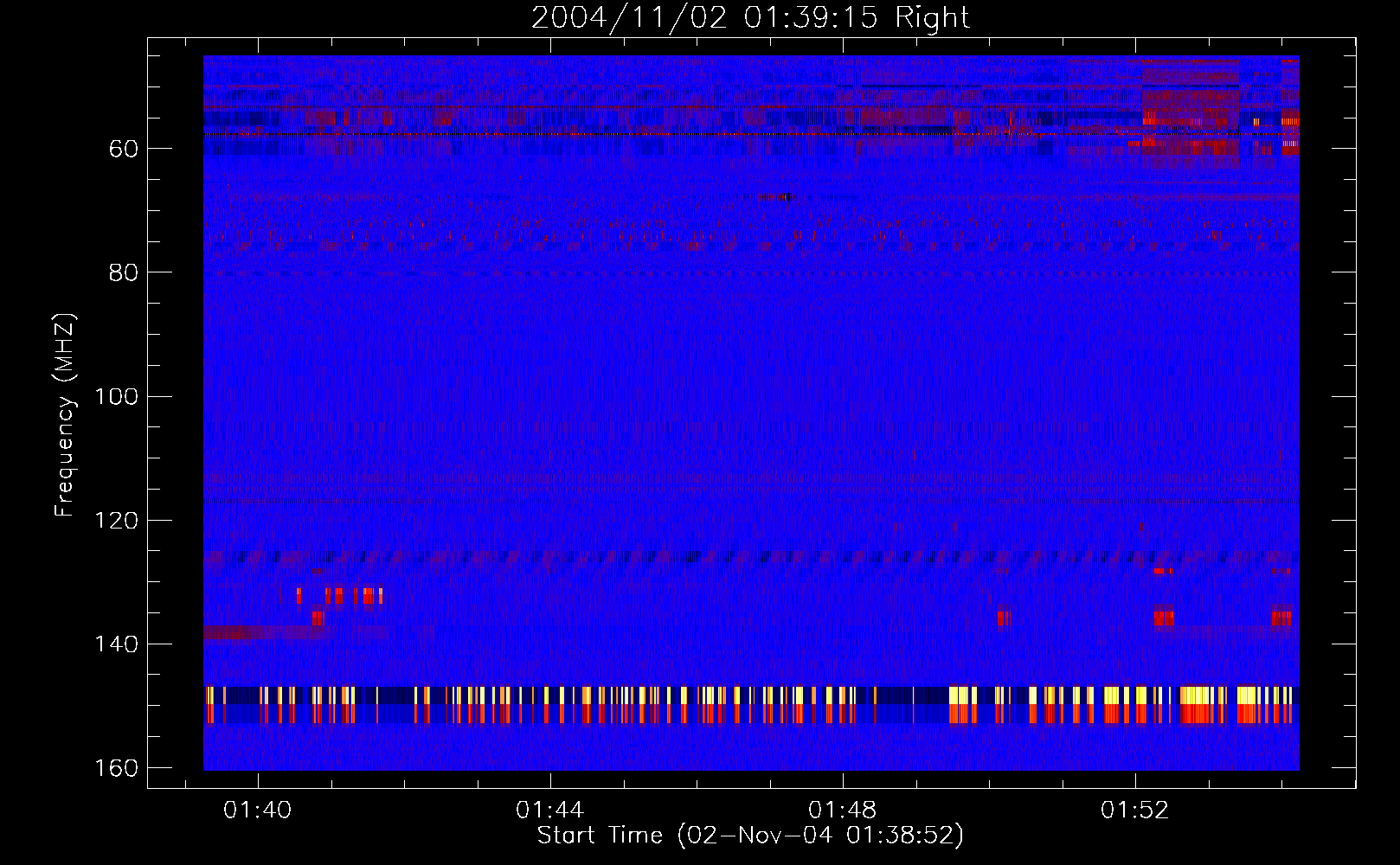The image size is (1400, 865).
Task: Click the 01:48 time tick label
Action: [x=843, y=811]
